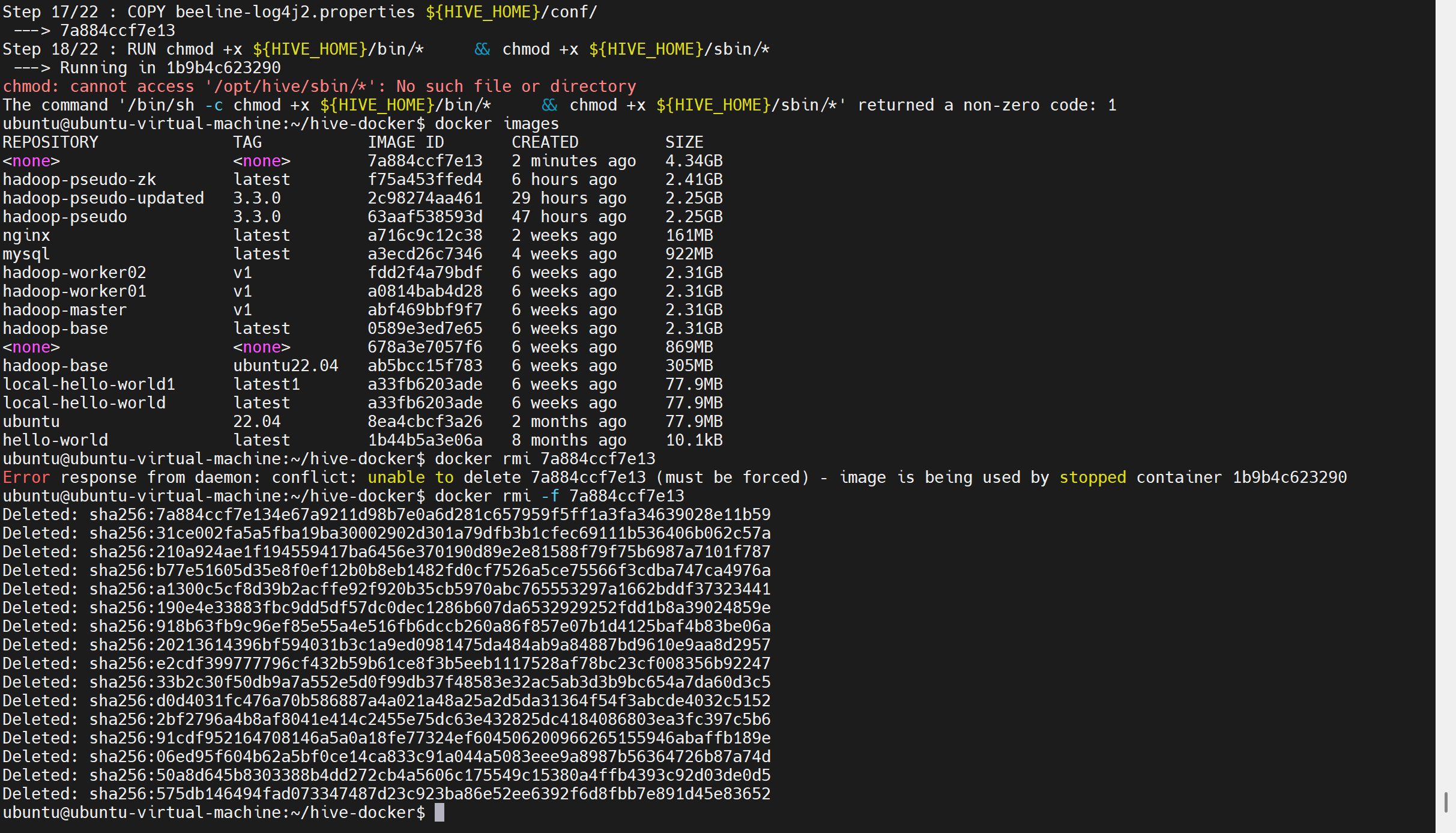This screenshot has height=833, width=1456.
Task: Click the terminal scrollbar thumb at the right edge
Action: (1446, 802)
